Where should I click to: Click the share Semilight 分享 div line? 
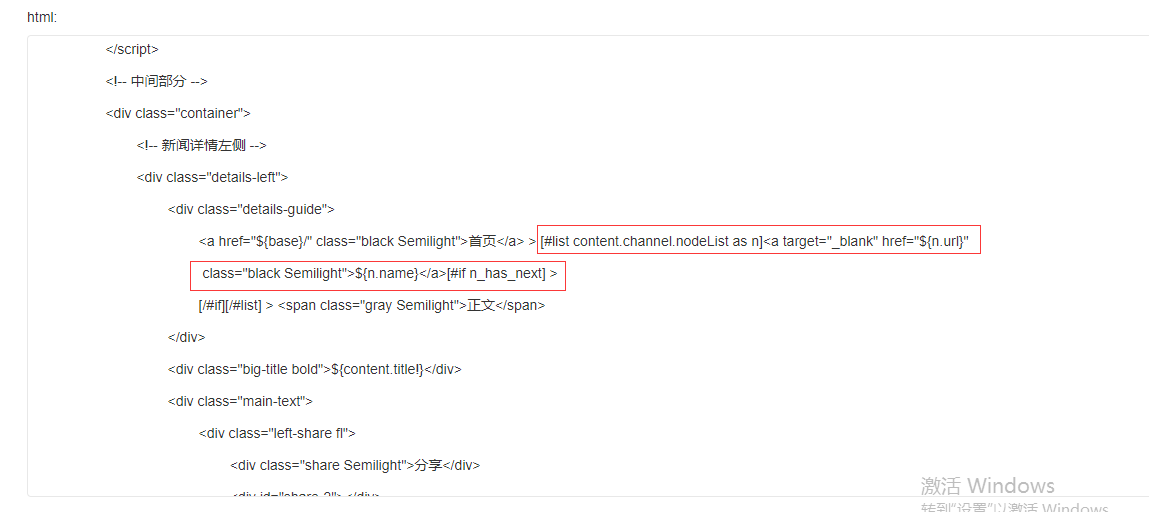(x=355, y=465)
